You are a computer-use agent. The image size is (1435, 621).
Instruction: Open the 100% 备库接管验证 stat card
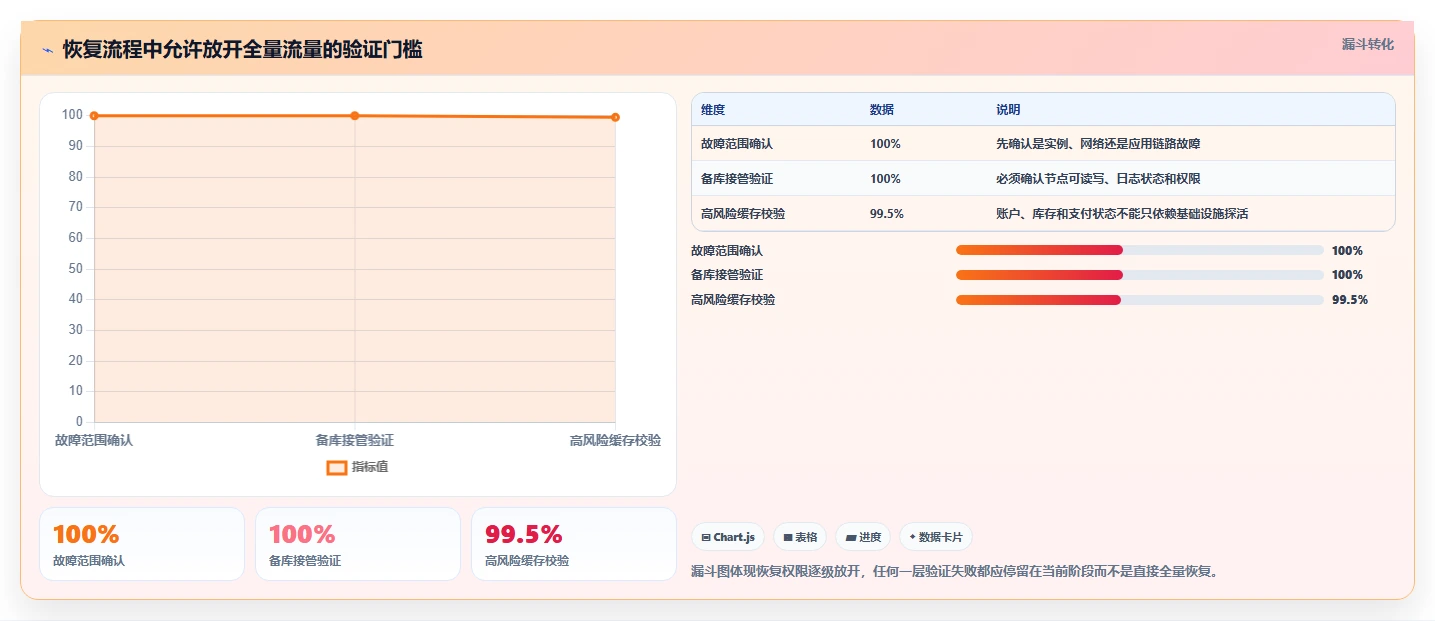tap(358, 544)
